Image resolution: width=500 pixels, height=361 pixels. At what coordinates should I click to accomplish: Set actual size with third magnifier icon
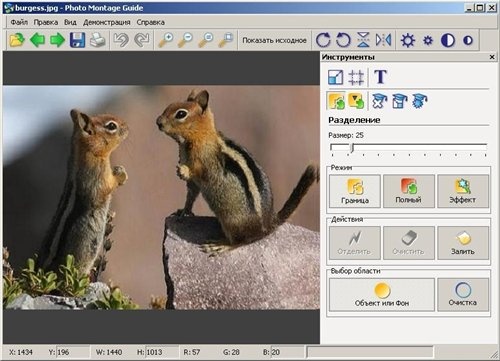click(x=206, y=40)
